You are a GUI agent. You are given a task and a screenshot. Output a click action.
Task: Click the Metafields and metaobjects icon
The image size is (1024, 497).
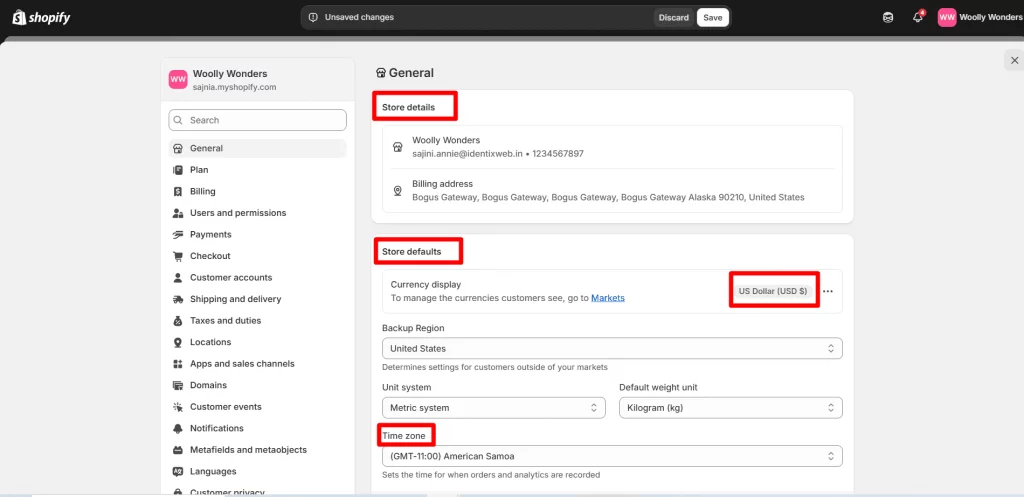[178, 450]
